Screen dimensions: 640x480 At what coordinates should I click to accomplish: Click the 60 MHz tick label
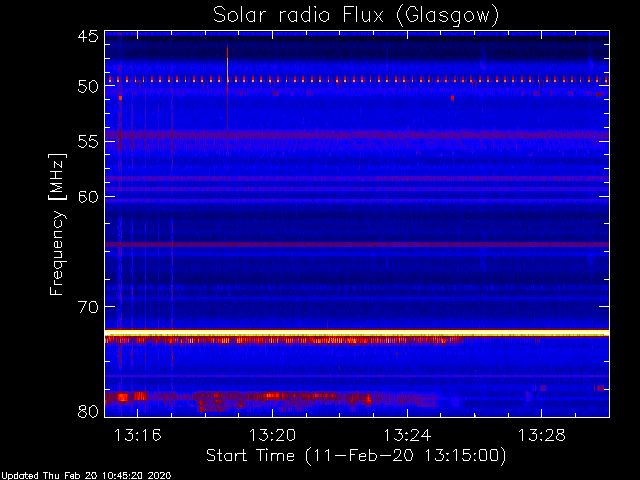pos(88,197)
